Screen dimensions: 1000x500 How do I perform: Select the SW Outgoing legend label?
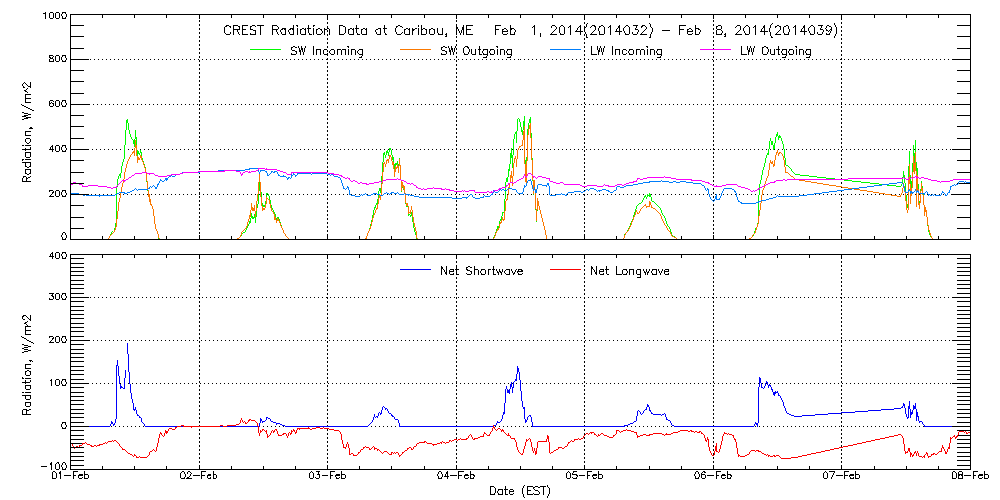tap(478, 51)
